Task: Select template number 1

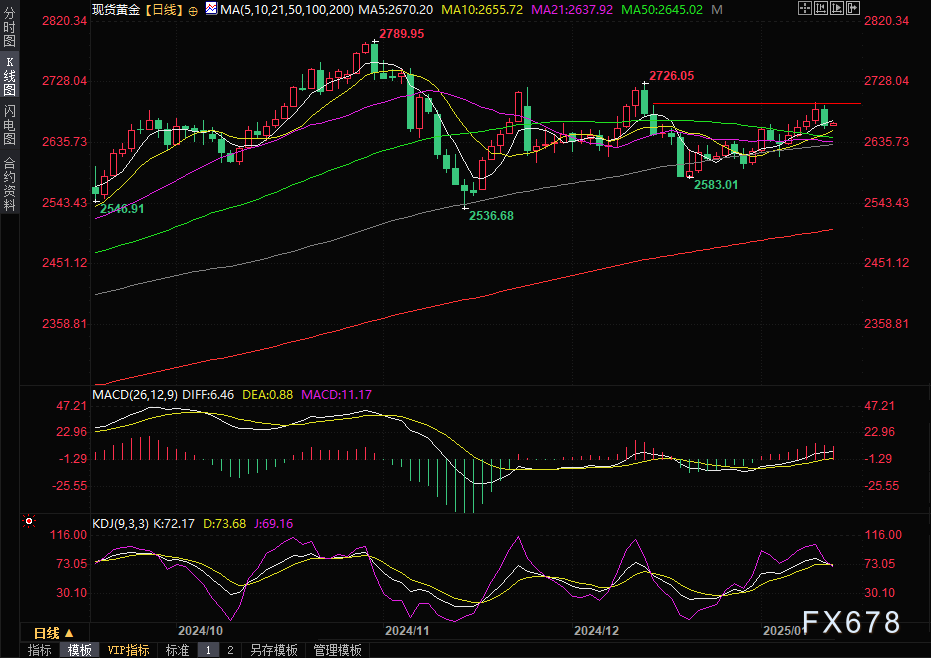Action: coord(208,650)
